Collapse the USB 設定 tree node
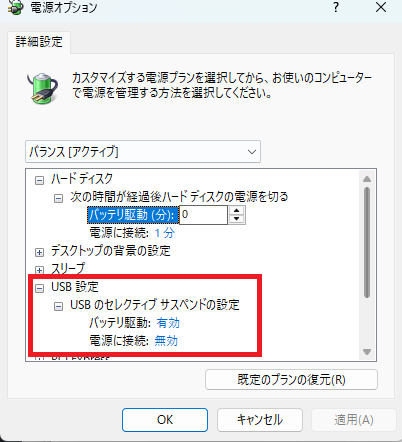 [x=39, y=288]
